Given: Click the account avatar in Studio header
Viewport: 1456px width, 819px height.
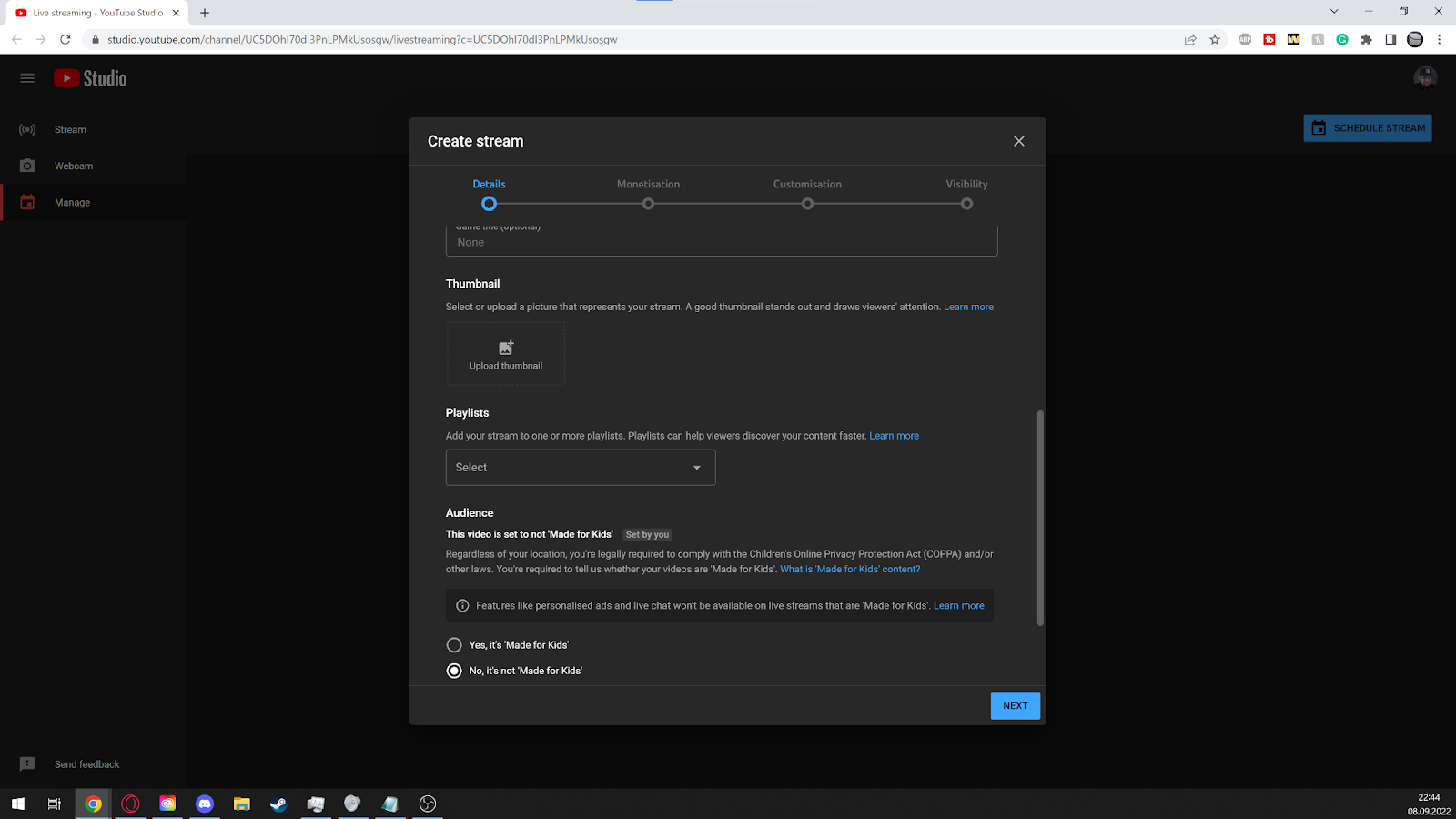Looking at the screenshot, I should 1425,78.
